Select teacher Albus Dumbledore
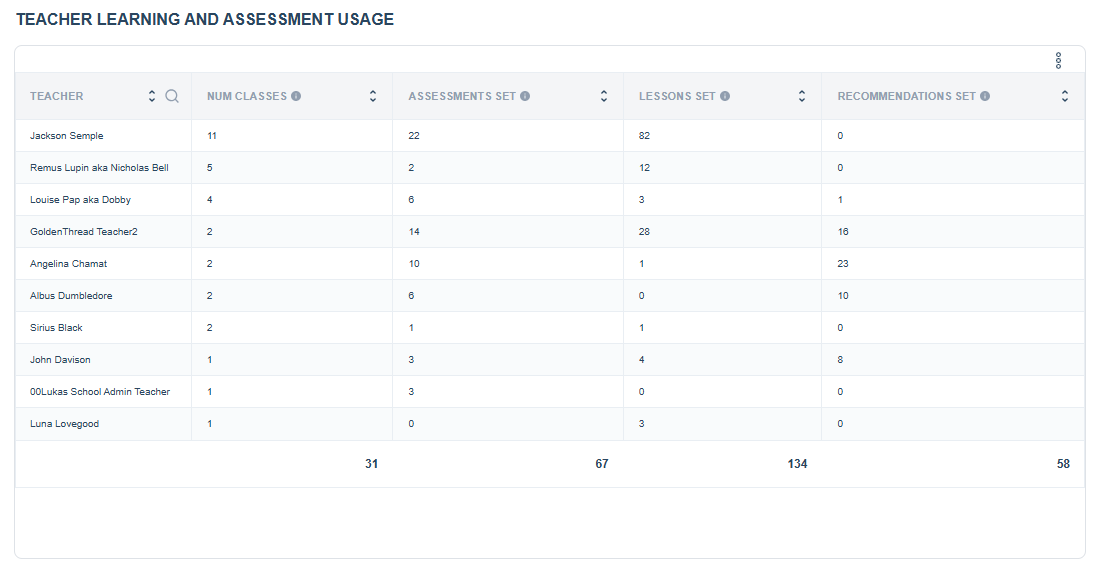Image resolution: width=1096 pixels, height=568 pixels. point(71,296)
